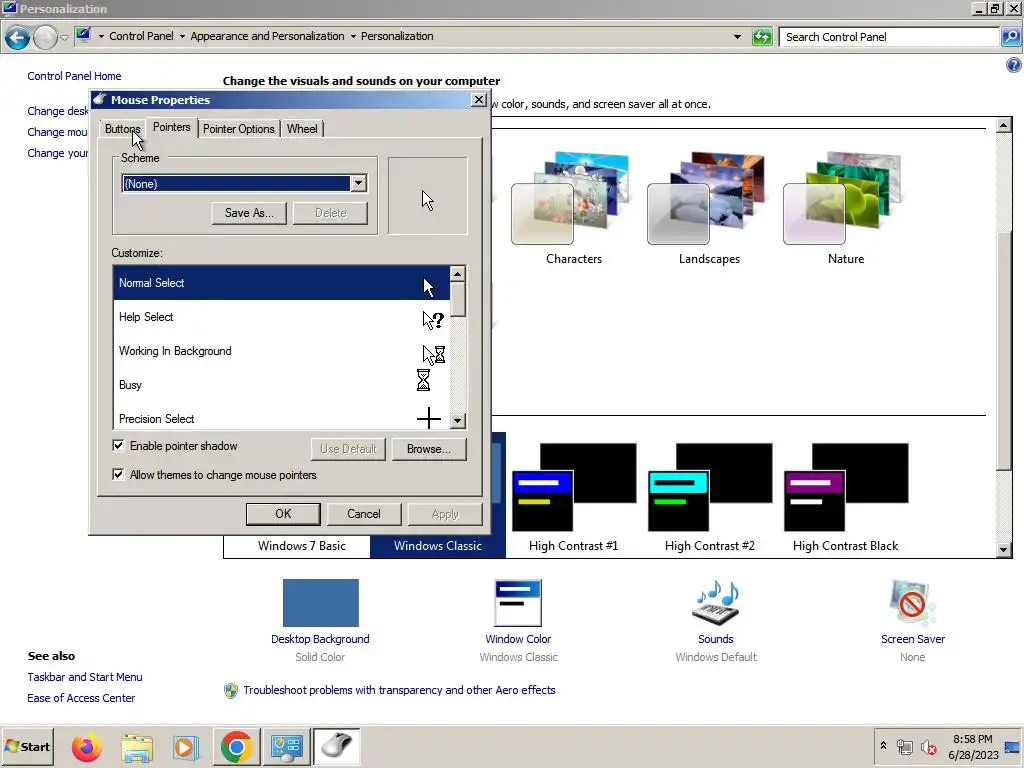Open recent pages dropdown next to forward button

[64, 37]
